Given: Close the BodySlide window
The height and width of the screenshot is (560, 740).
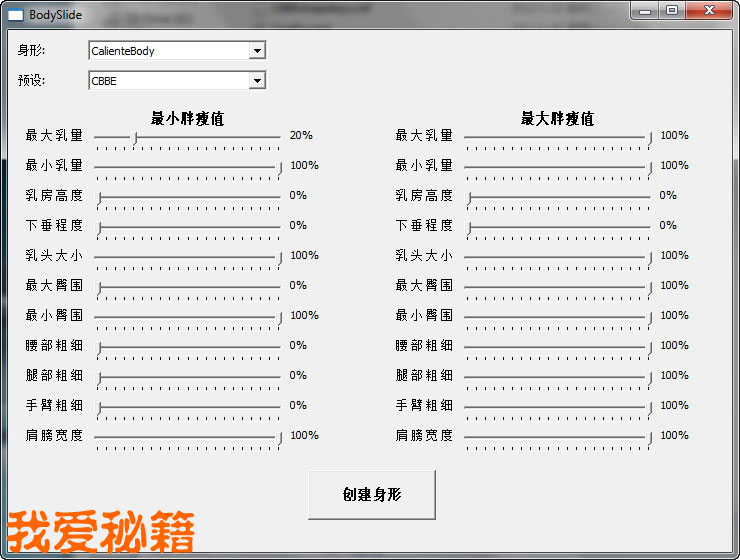Looking at the screenshot, I should 709,11.
